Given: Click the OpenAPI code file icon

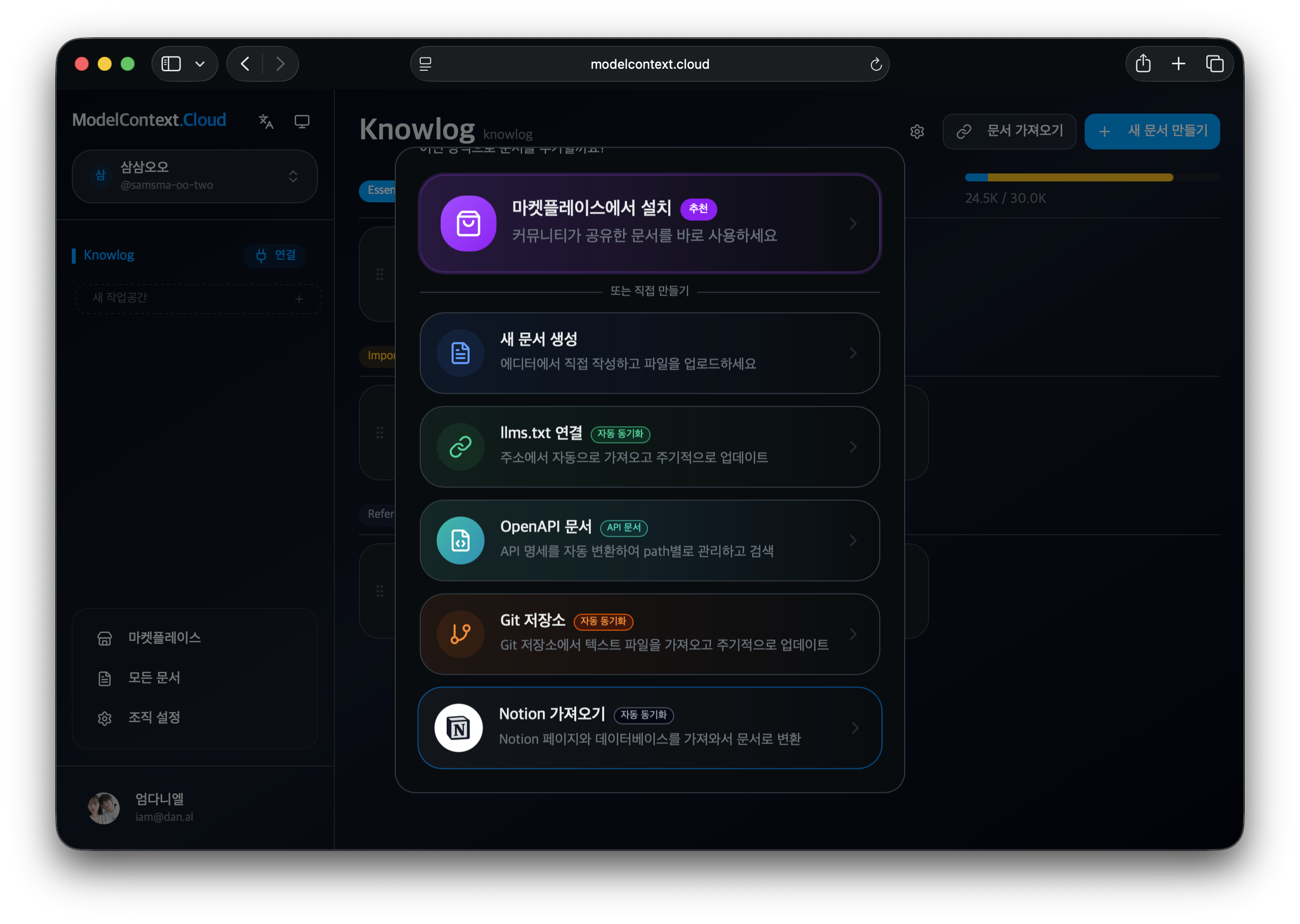Looking at the screenshot, I should tap(460, 540).
